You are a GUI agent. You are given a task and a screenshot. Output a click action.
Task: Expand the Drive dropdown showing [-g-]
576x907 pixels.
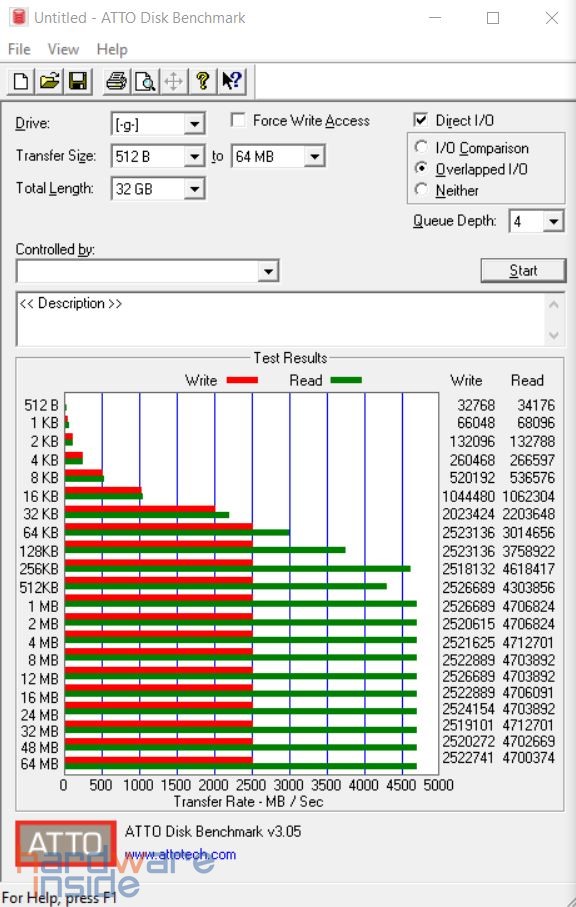pos(194,124)
